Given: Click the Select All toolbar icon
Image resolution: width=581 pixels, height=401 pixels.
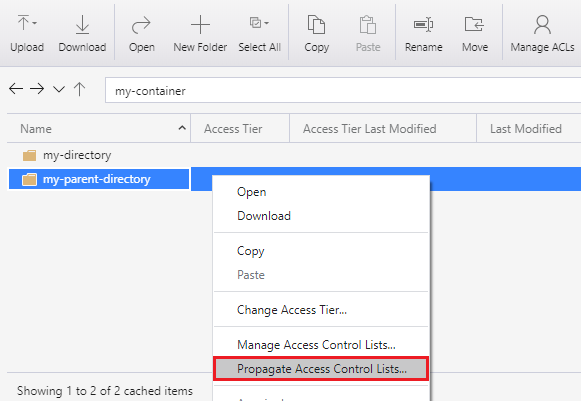Looking at the screenshot, I should click(x=255, y=23).
